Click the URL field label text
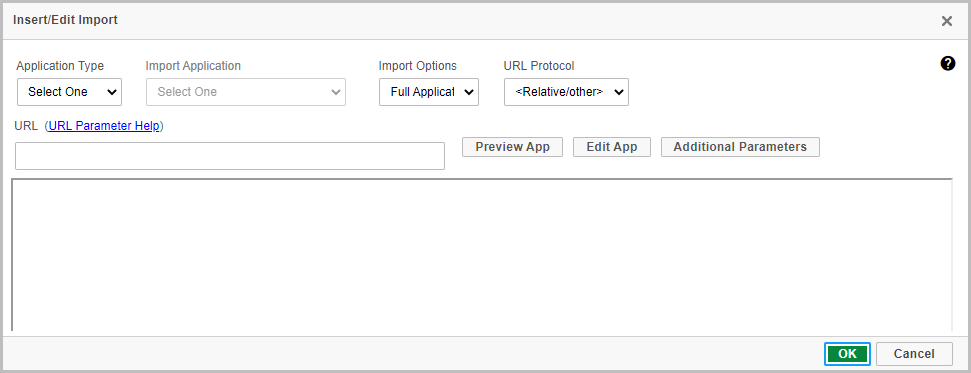This screenshot has height=373, width=971. click(26, 126)
